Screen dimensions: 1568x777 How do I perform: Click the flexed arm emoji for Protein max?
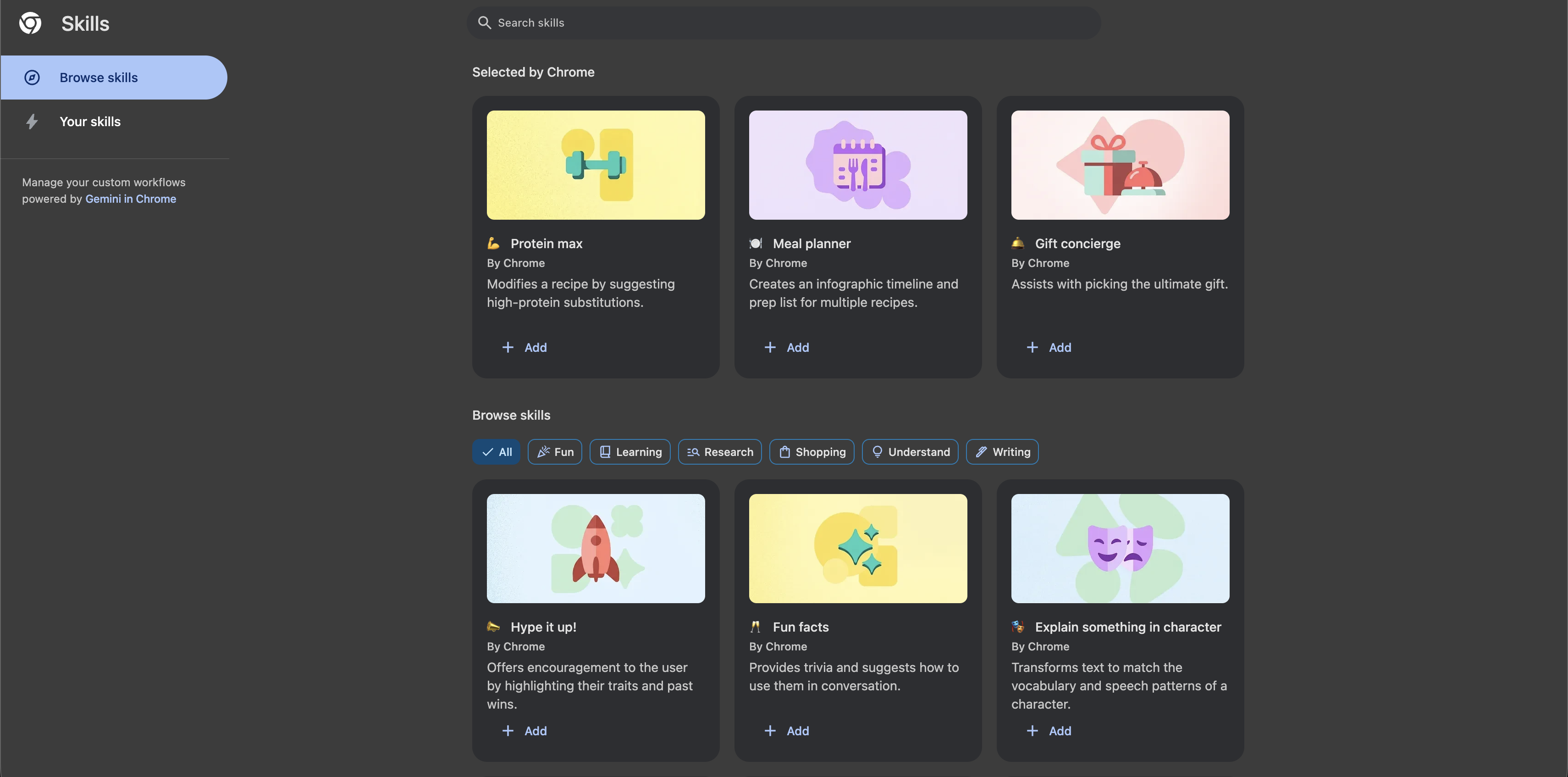click(494, 244)
